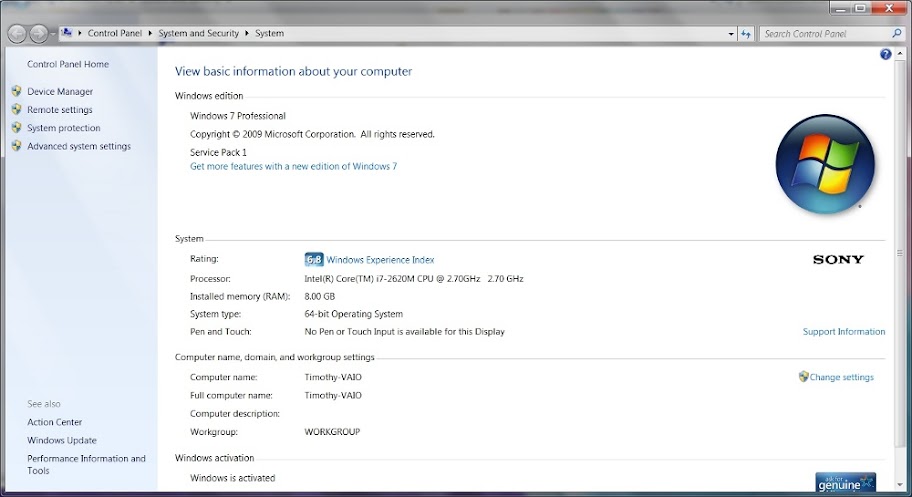The width and height of the screenshot is (912, 497).
Task: Open the recent pages dropdown arrow
Action: 52,34
